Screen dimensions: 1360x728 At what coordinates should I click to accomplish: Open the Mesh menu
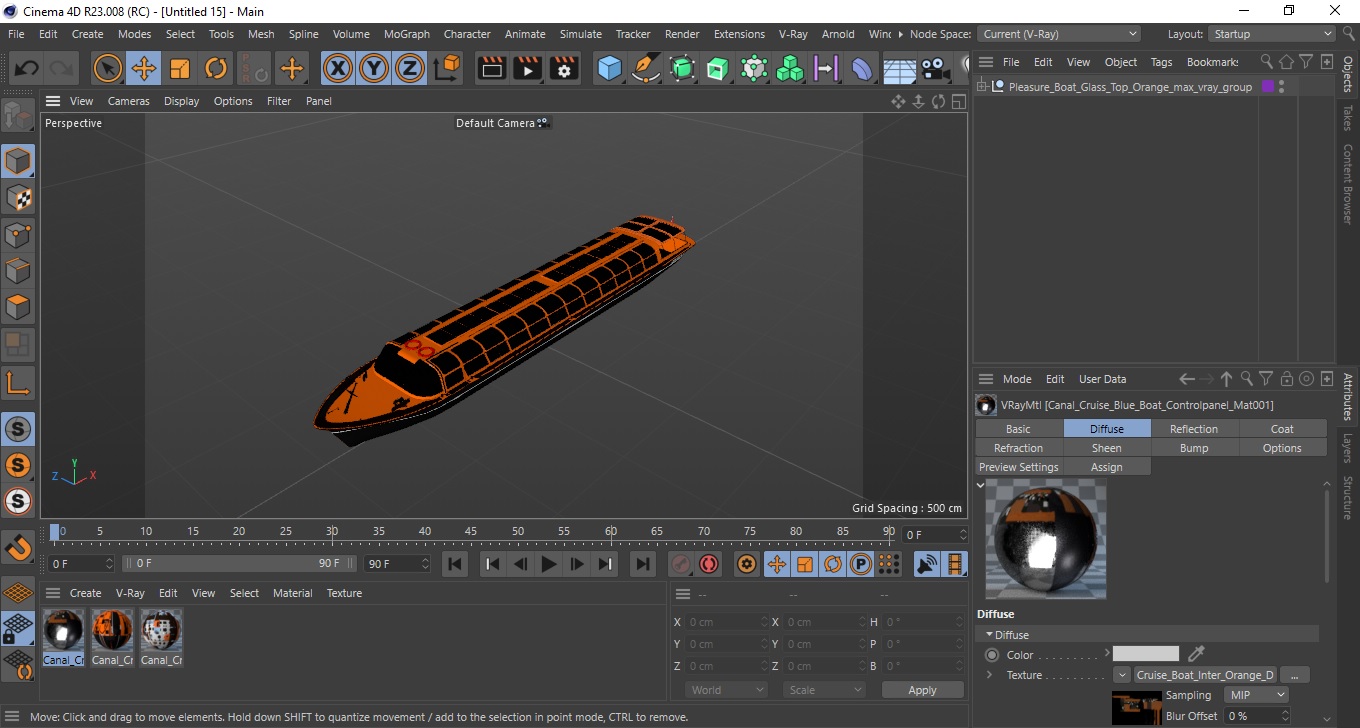click(x=261, y=34)
